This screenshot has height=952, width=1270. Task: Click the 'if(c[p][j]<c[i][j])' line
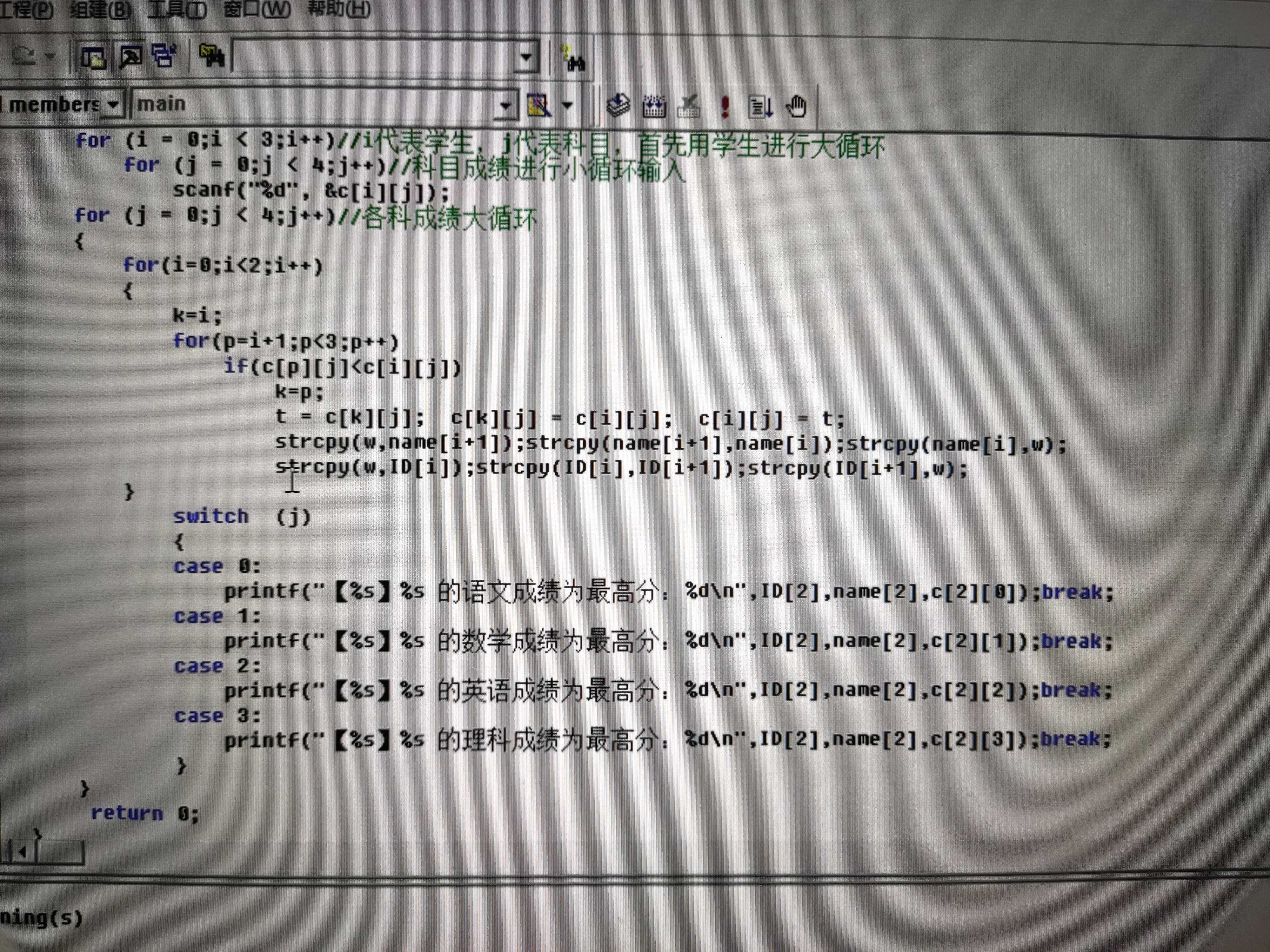[x=342, y=367]
